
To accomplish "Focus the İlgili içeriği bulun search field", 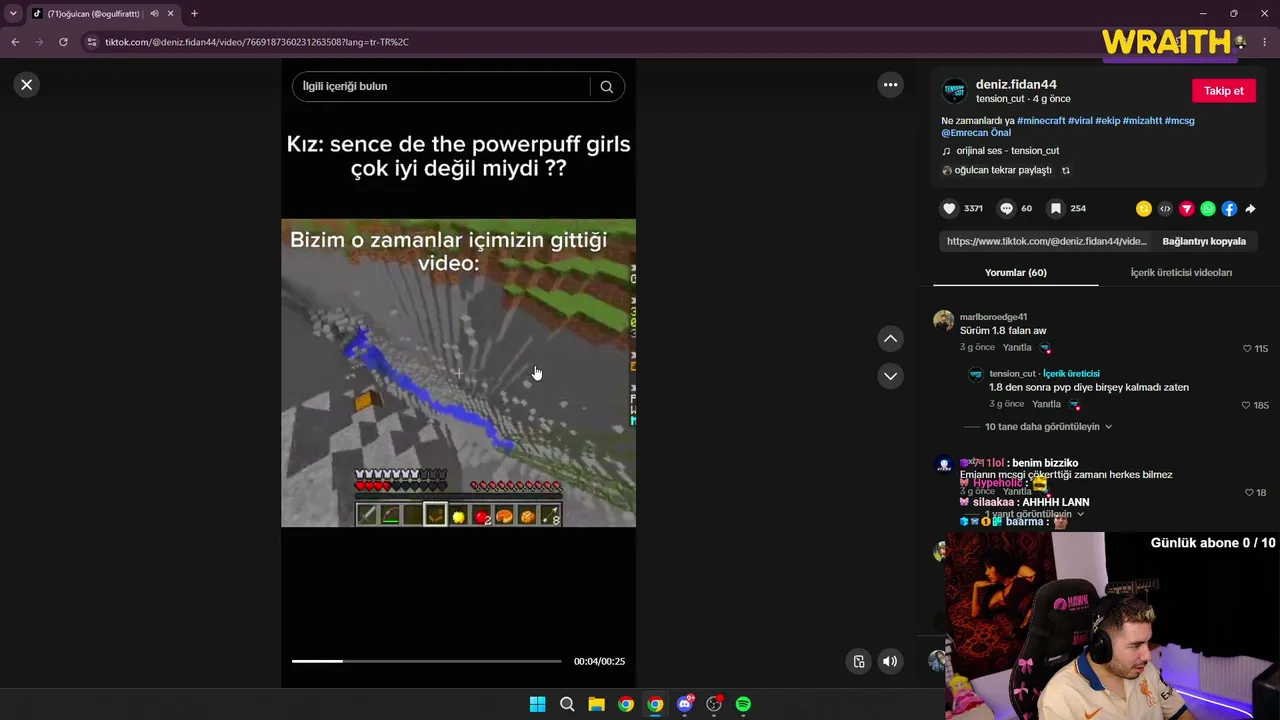I will coord(445,87).
